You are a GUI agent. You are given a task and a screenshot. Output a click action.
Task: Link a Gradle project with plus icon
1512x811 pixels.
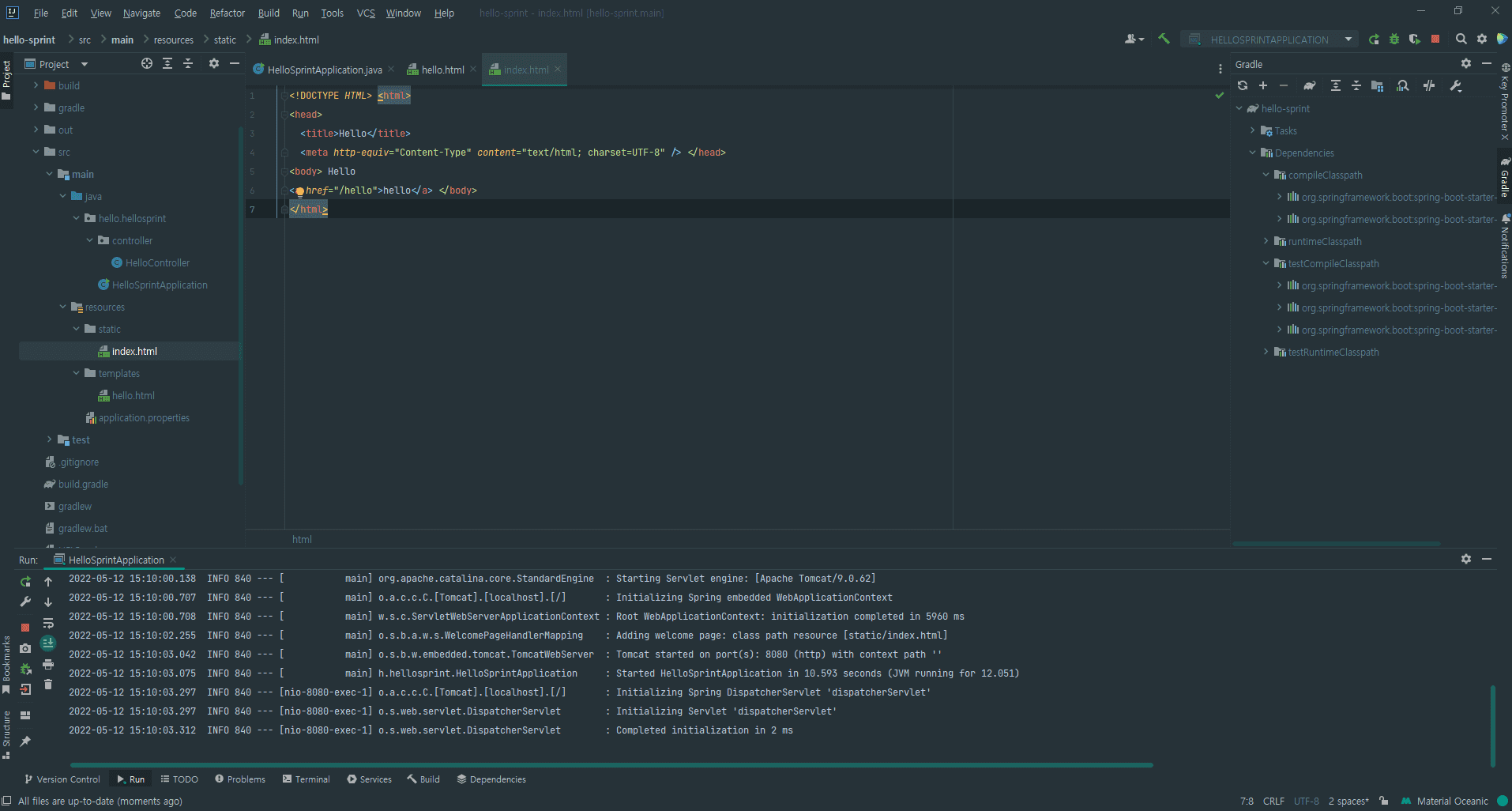tap(1263, 85)
